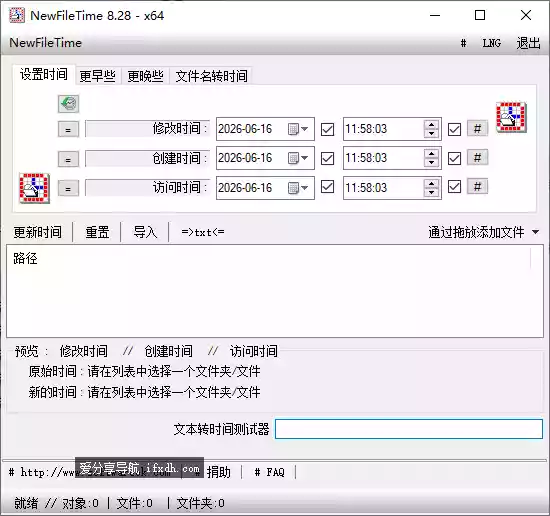Viewport: 550px width, 516px height.
Task: Click the 文本转时间测试器 input box
Action: [x=409, y=429]
